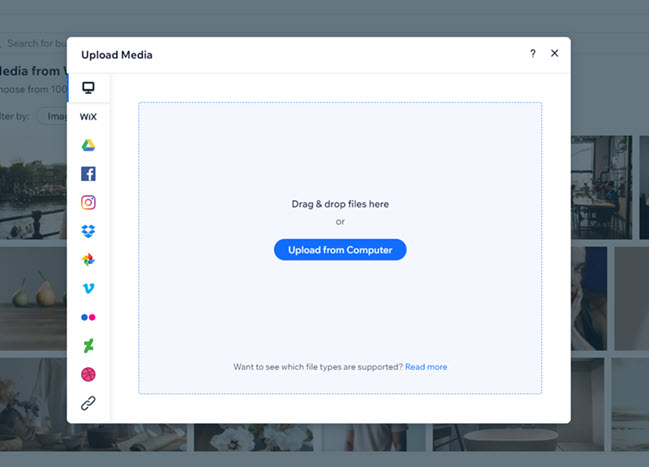The height and width of the screenshot is (467, 649).
Task: Open help with the question mark icon
Action: [x=533, y=53]
